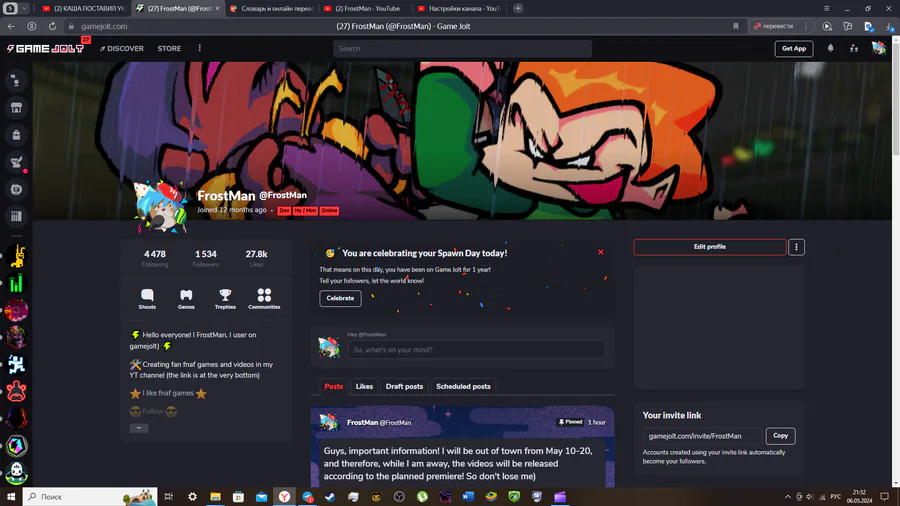Switch to the Posts tab
Image resolution: width=900 pixels, height=506 pixels.
pos(333,387)
